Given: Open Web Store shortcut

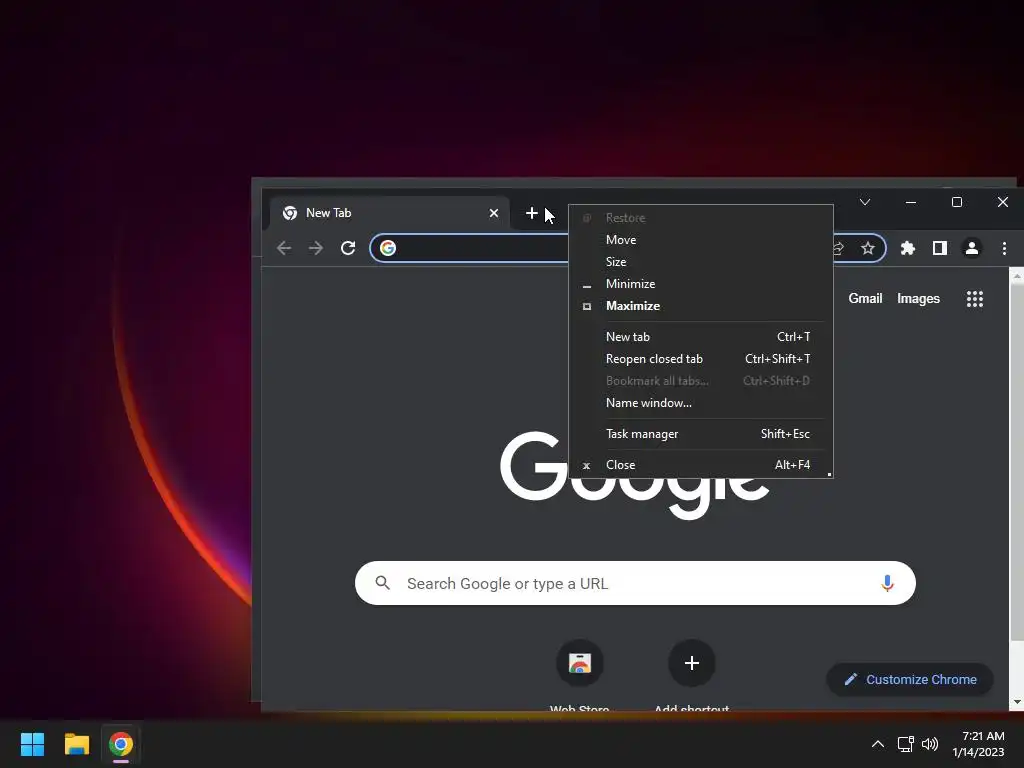Looking at the screenshot, I should [580, 664].
